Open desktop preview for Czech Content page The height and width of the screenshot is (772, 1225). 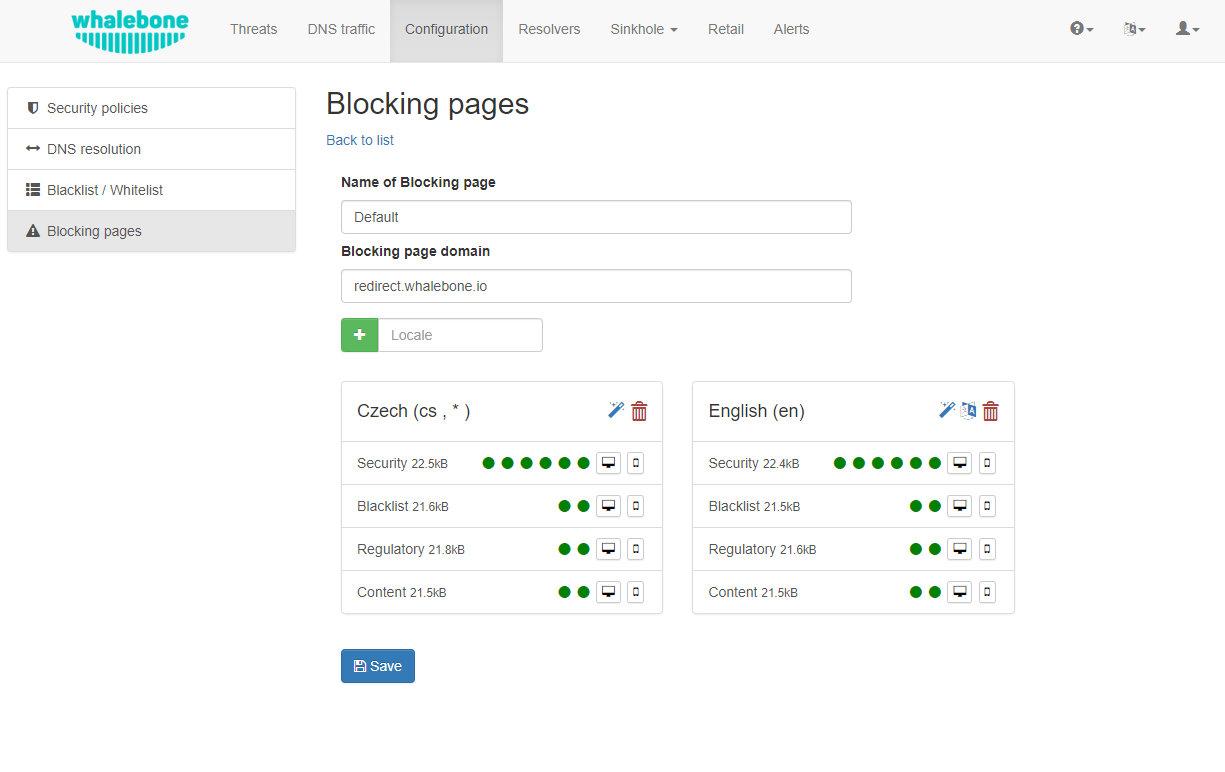pyautogui.click(x=608, y=592)
